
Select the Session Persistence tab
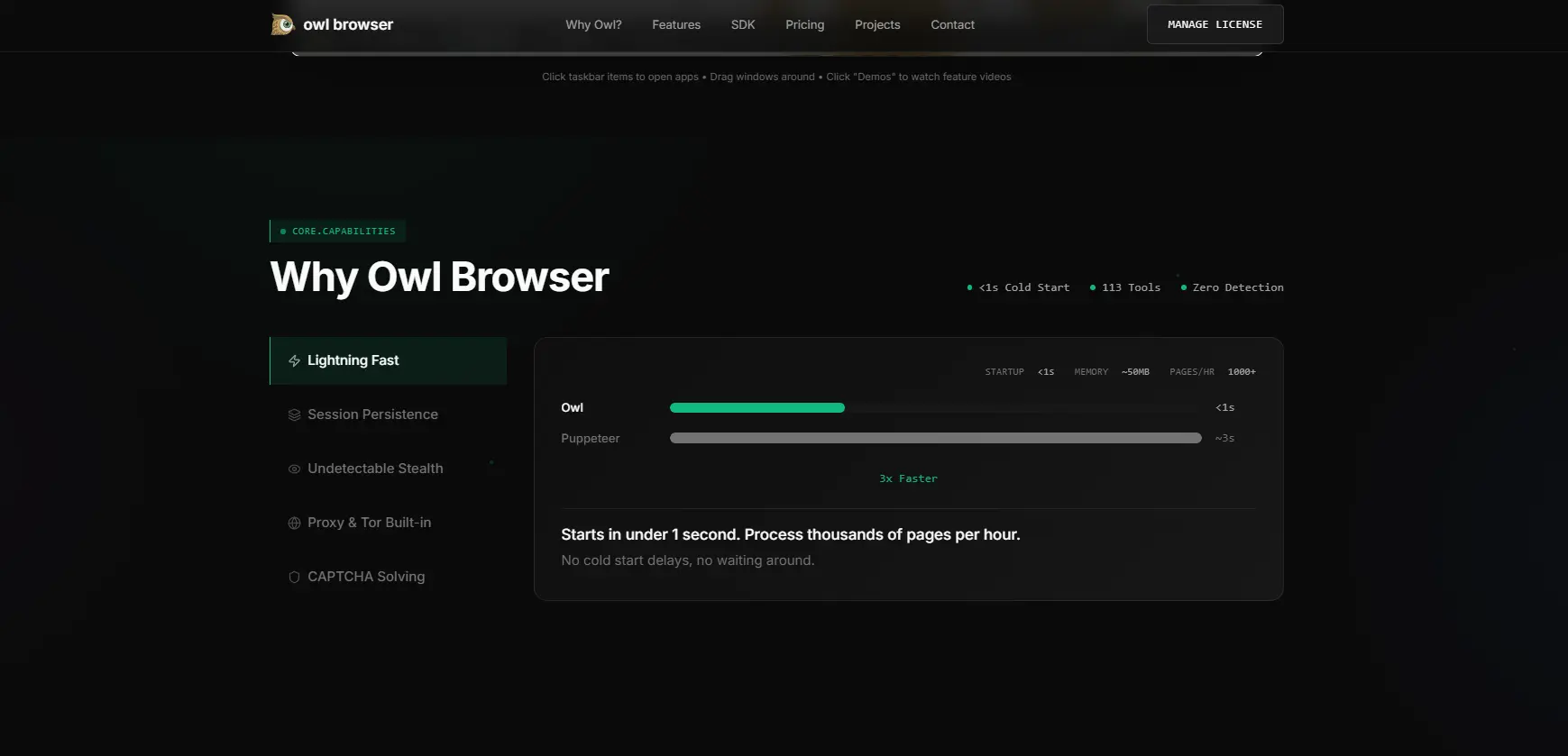point(388,414)
